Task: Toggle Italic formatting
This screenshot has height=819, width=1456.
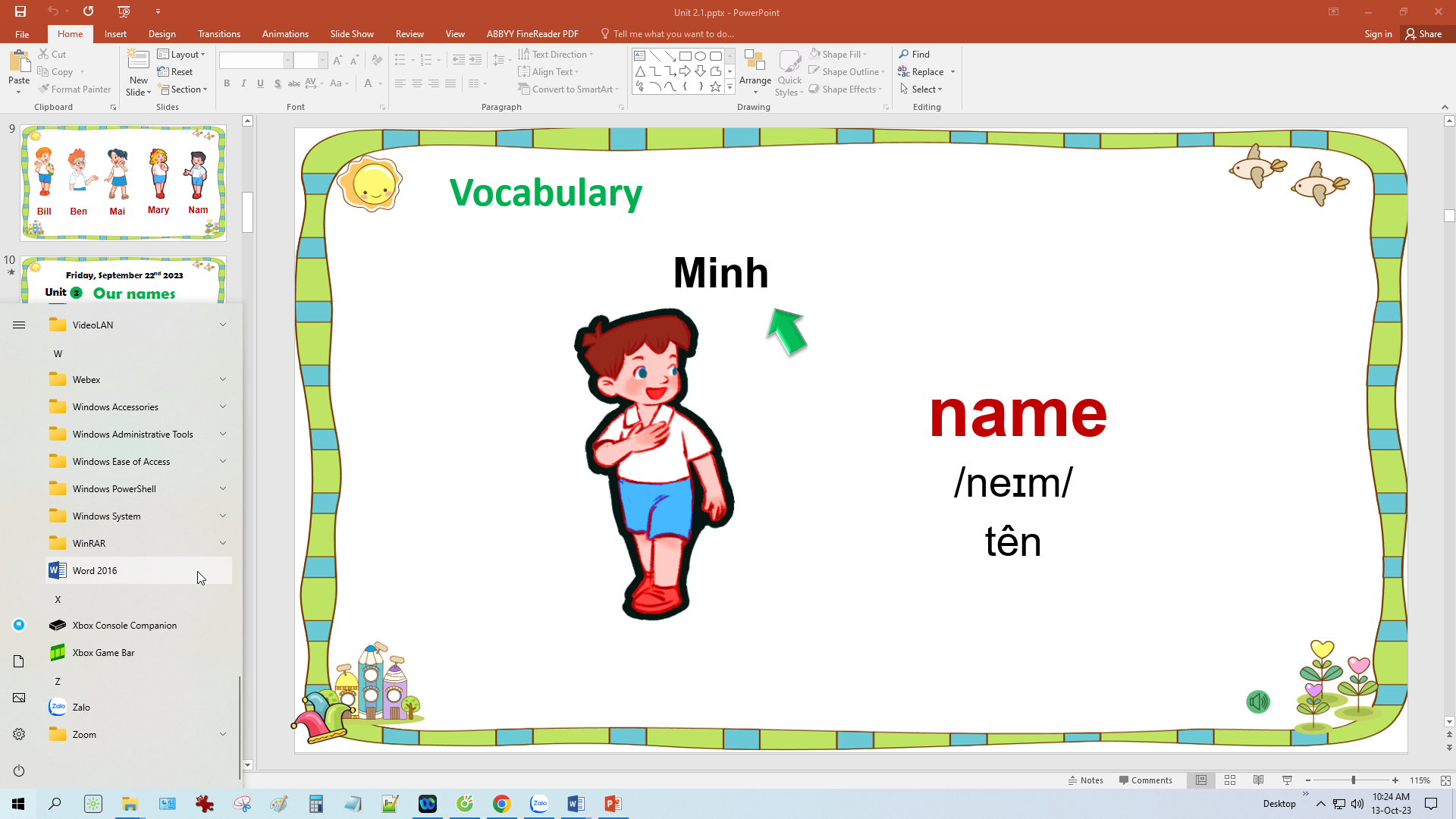Action: click(x=243, y=83)
